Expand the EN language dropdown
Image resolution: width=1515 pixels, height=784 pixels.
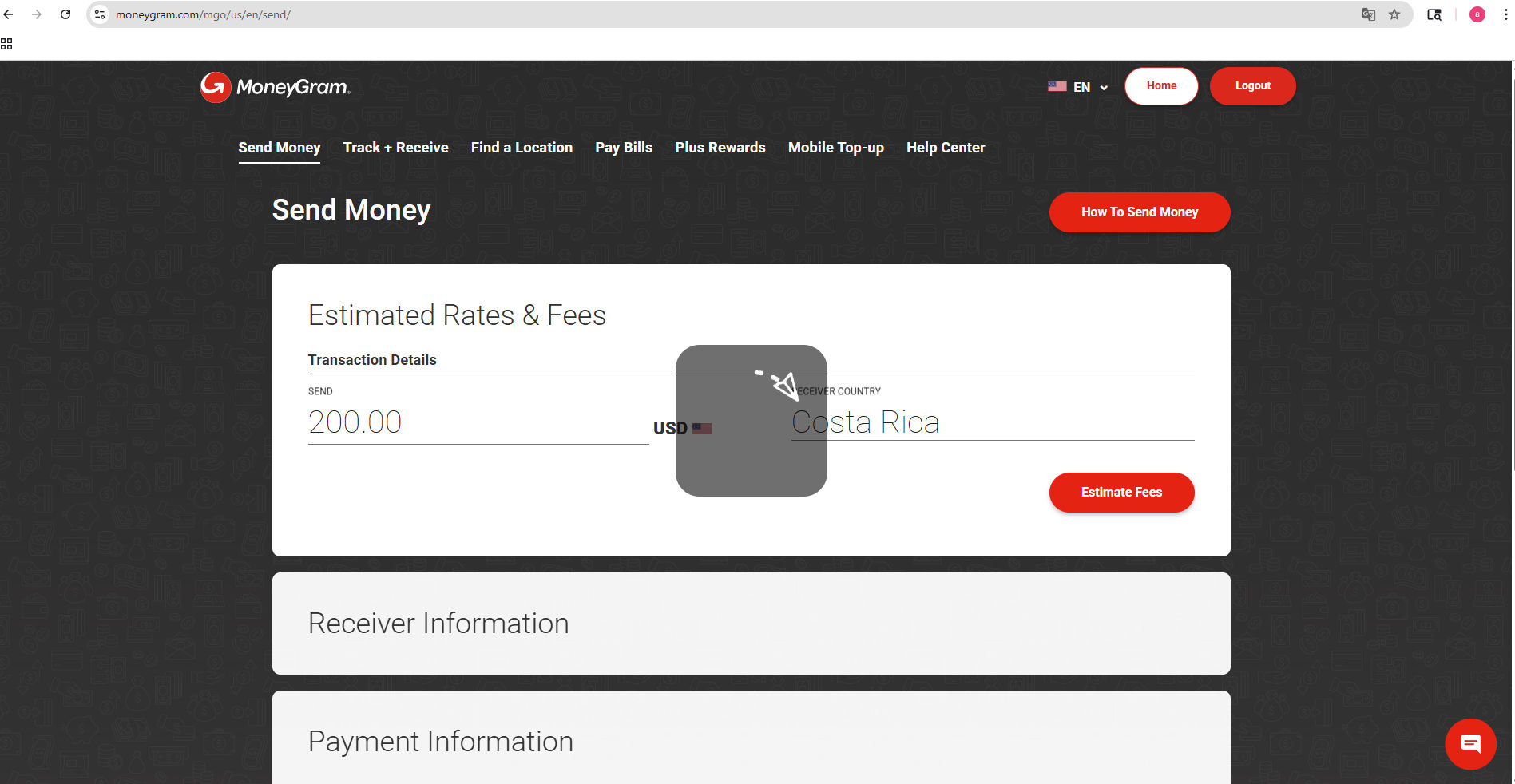coord(1078,87)
